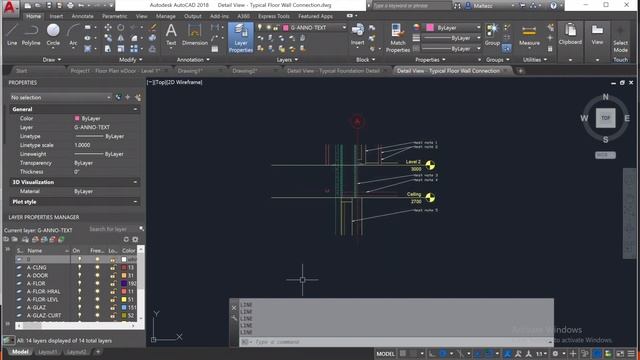Switch to the Annotate ribbon tab
Viewport: 640px width, 360px height.
(82, 16)
